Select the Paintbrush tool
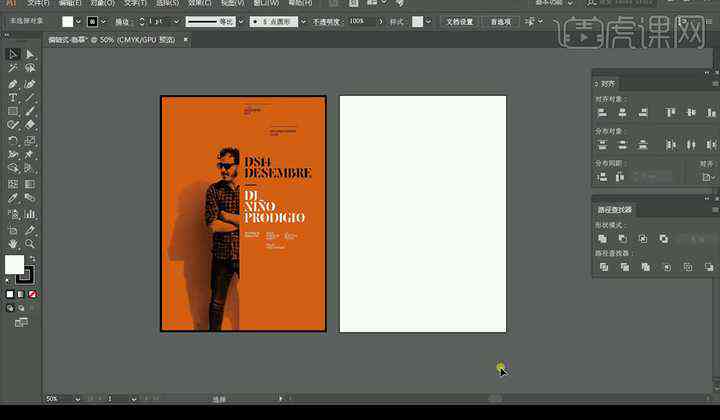Image resolution: width=720 pixels, height=420 pixels. [30, 111]
